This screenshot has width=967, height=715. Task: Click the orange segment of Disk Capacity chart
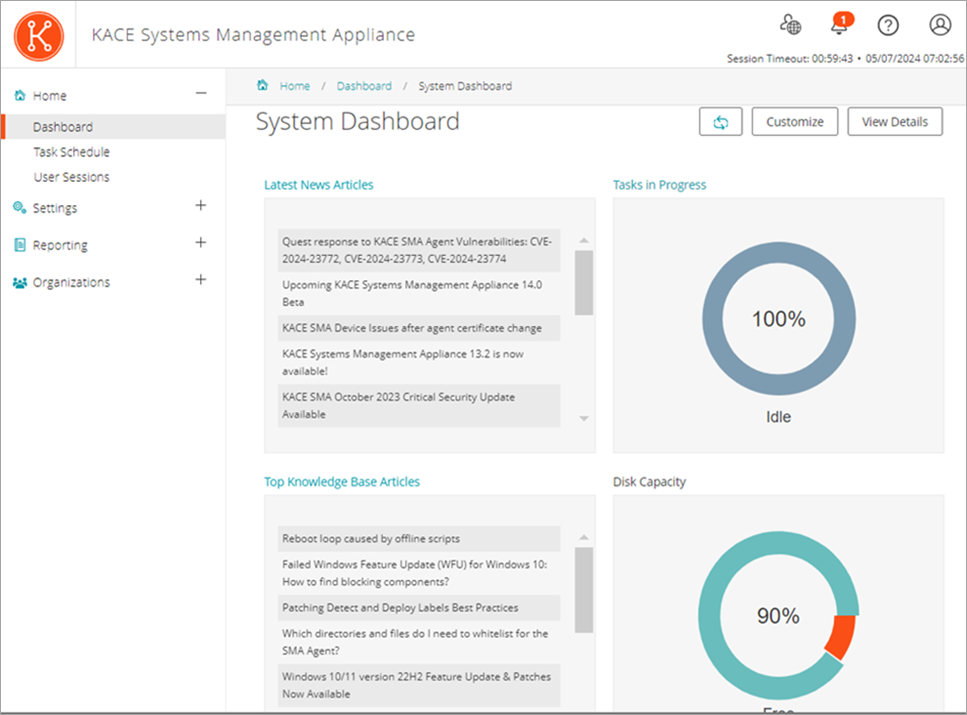tap(839, 638)
